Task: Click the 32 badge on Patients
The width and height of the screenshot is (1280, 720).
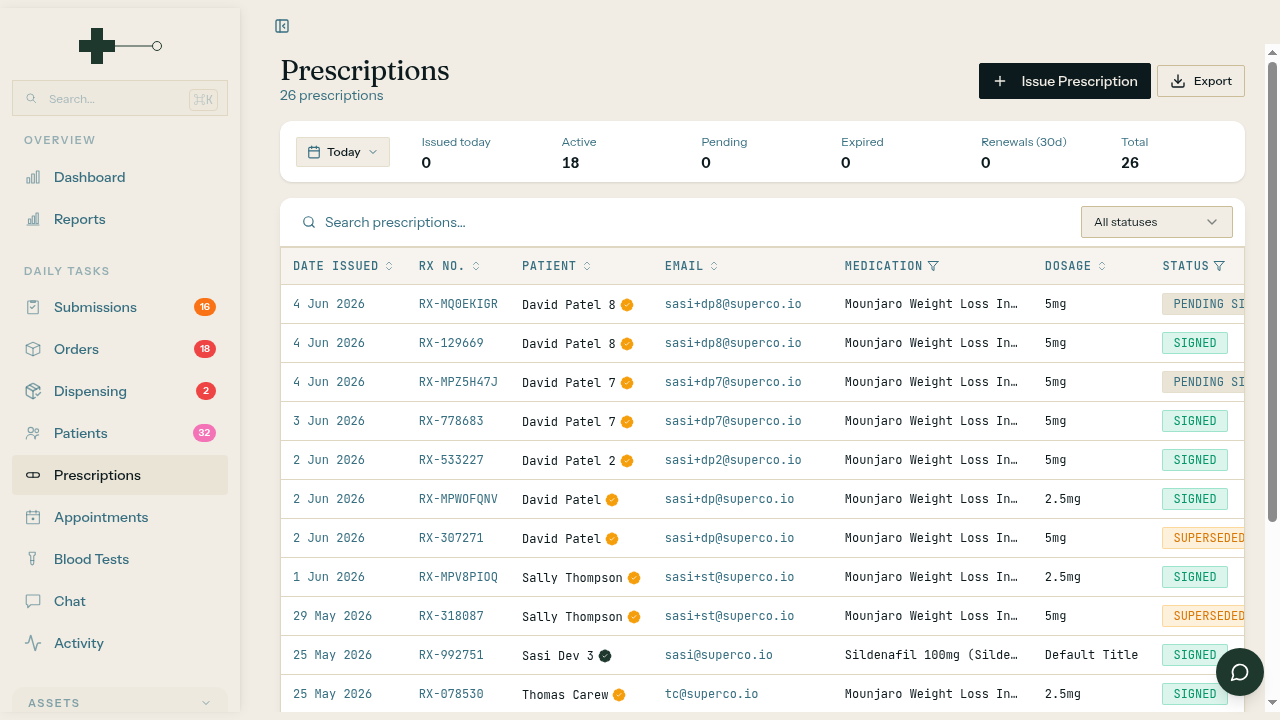Action: (205, 433)
